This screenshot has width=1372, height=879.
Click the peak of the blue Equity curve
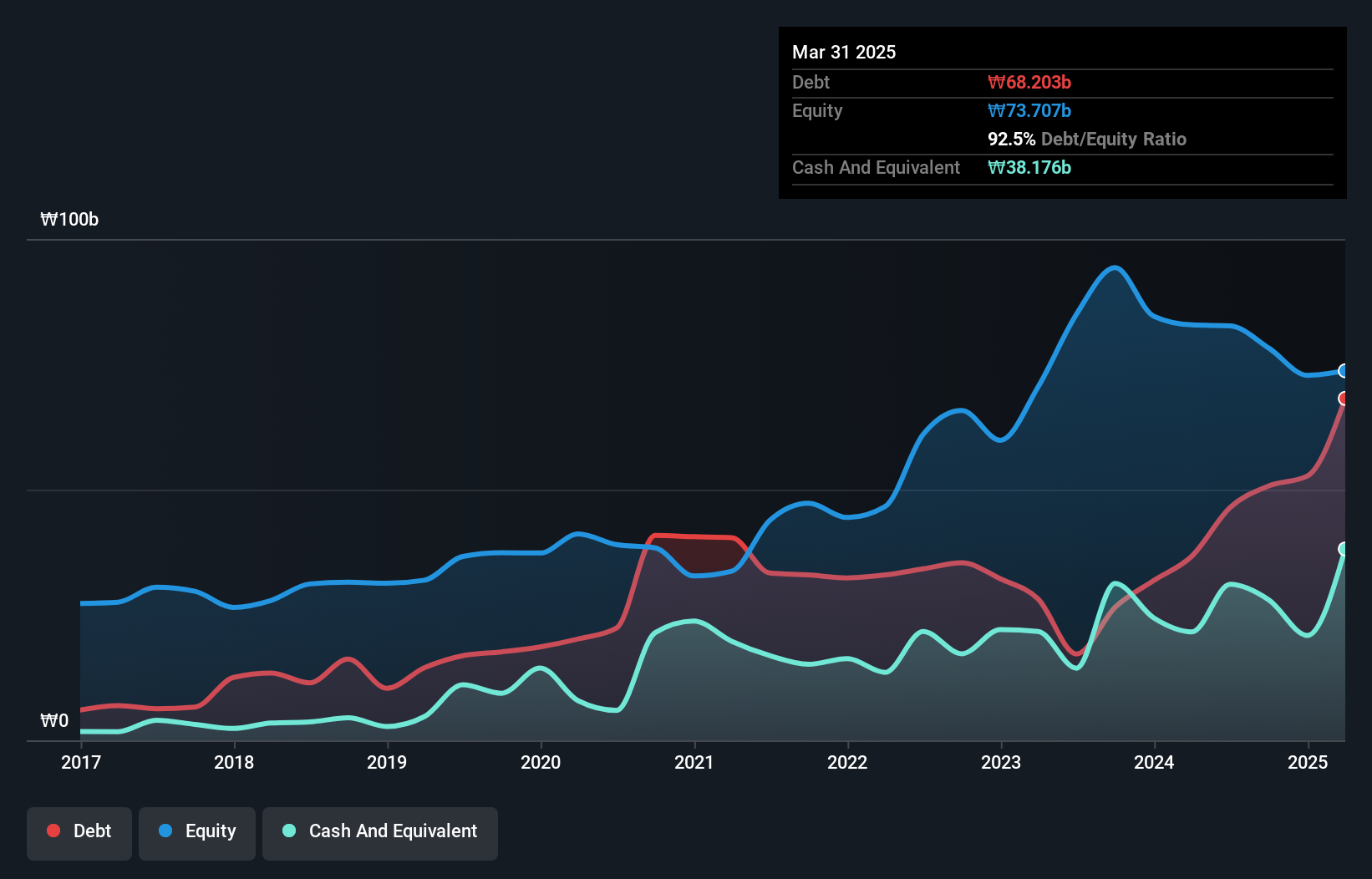pos(1114,267)
